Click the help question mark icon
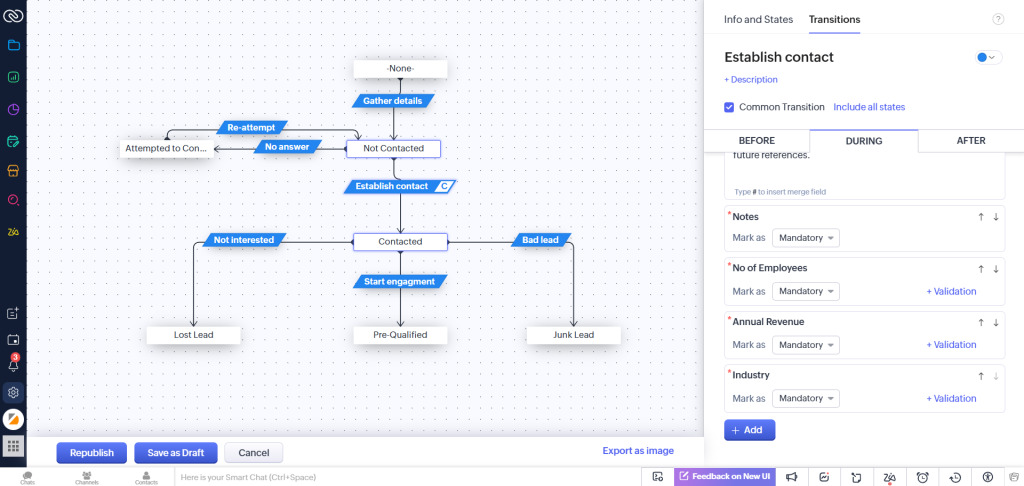This screenshot has height=486, width=1024. tap(997, 20)
